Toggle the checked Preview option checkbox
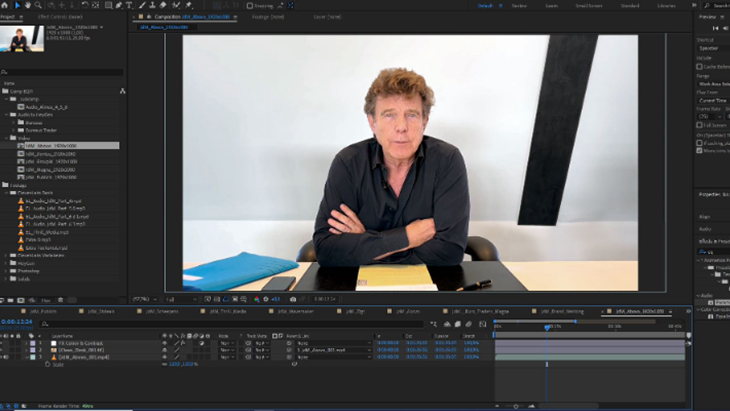Viewport: 730px width, 411px height. pos(699,150)
